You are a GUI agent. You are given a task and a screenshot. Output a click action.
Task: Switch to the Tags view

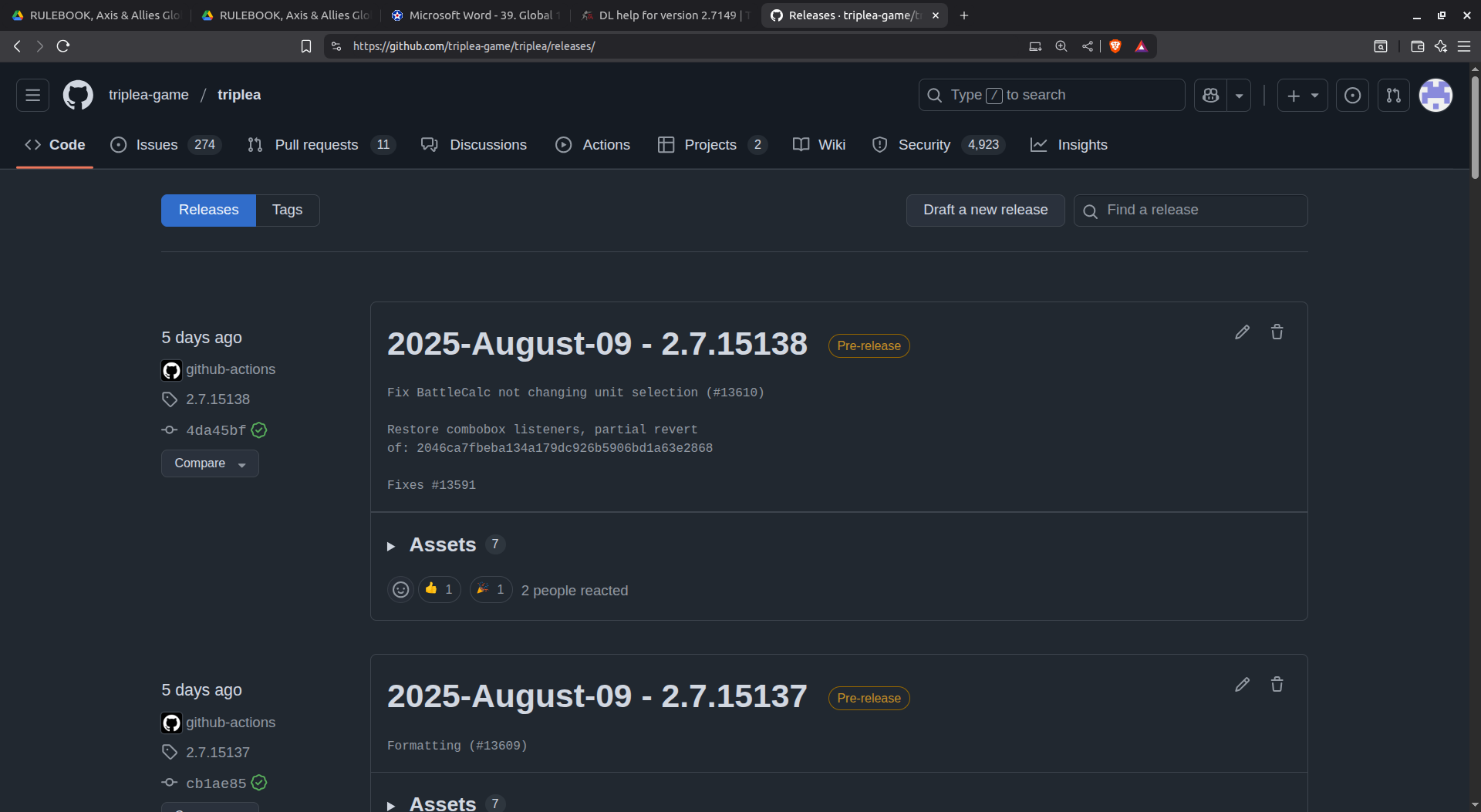[287, 210]
